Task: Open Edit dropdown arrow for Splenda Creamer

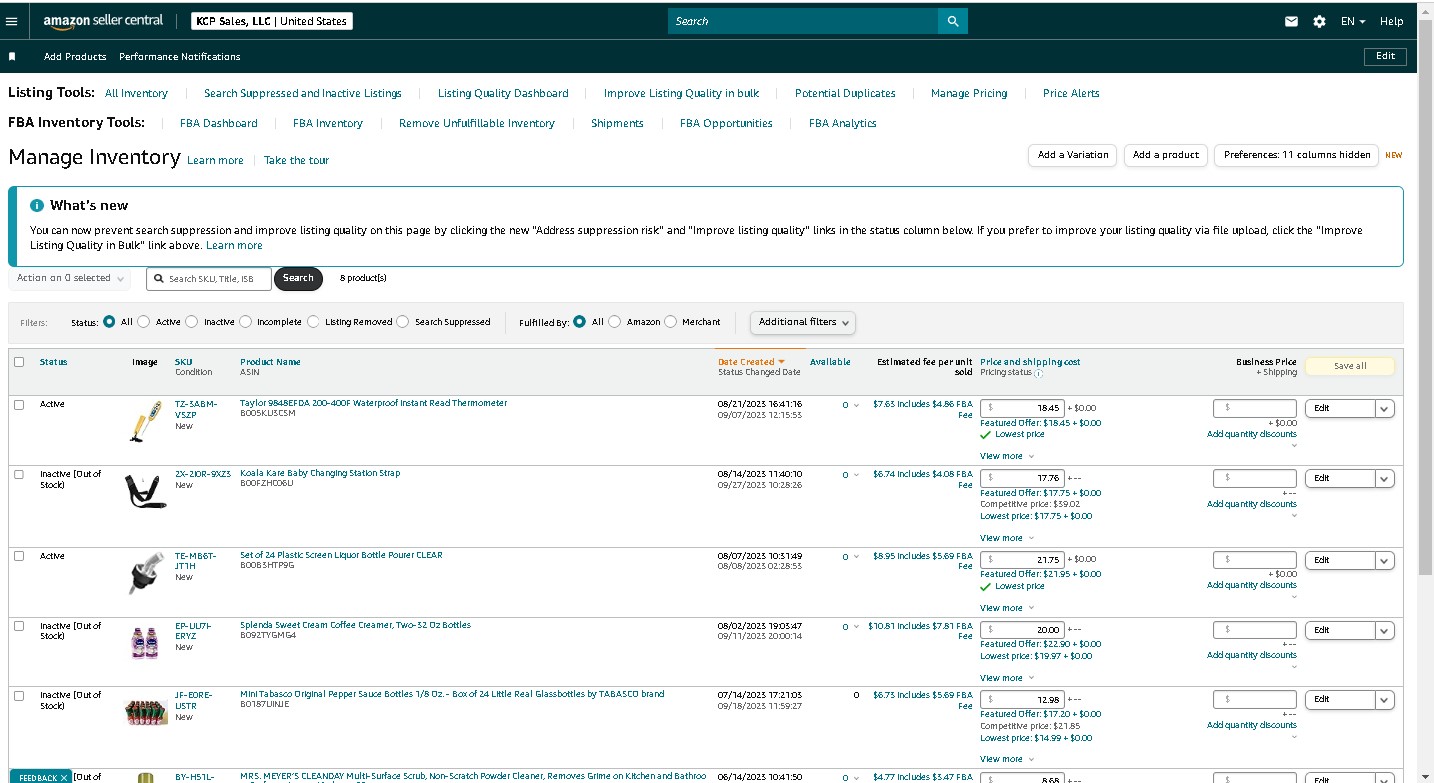Action: pyautogui.click(x=1385, y=630)
